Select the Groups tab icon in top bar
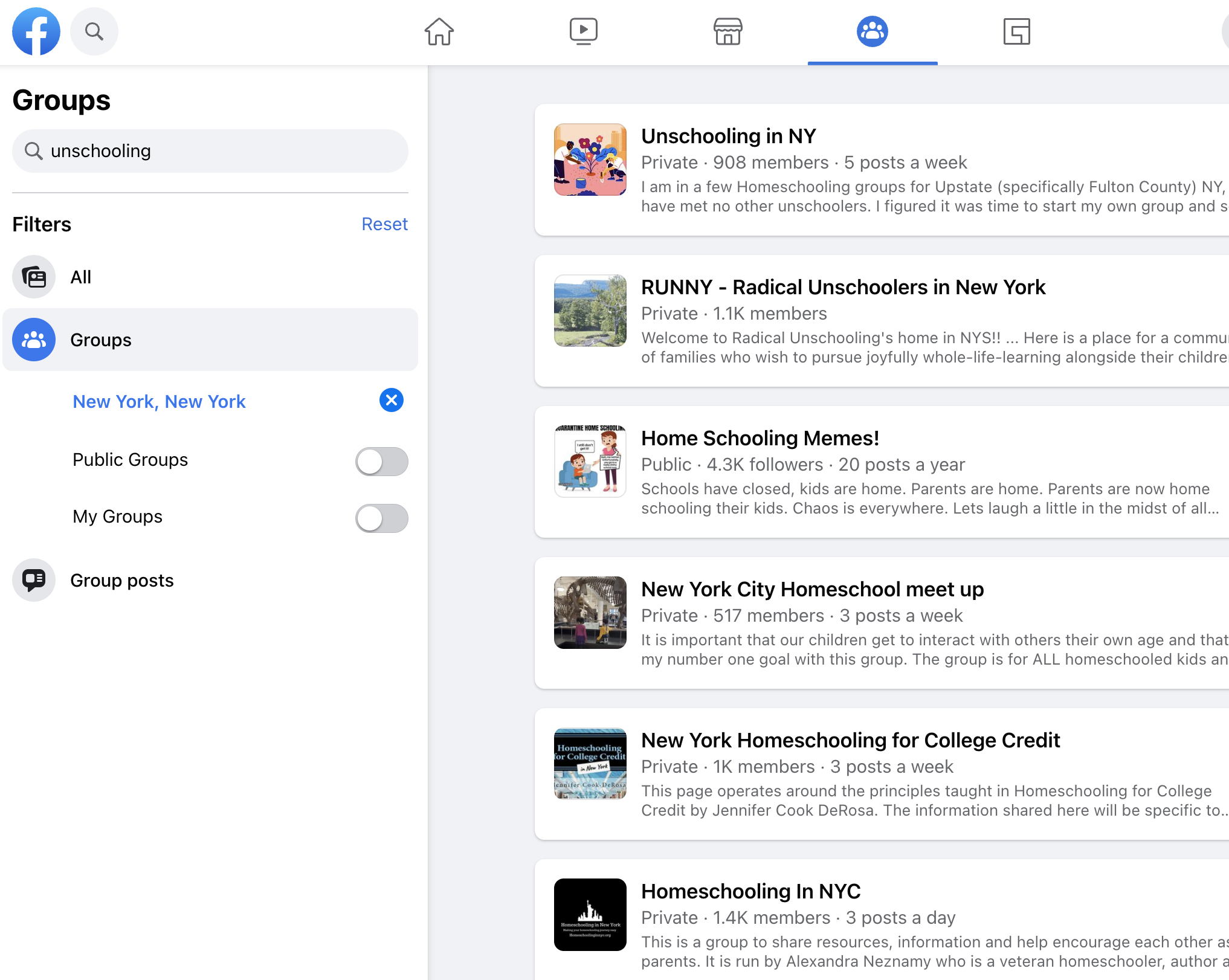This screenshot has width=1229, height=980. point(873,31)
